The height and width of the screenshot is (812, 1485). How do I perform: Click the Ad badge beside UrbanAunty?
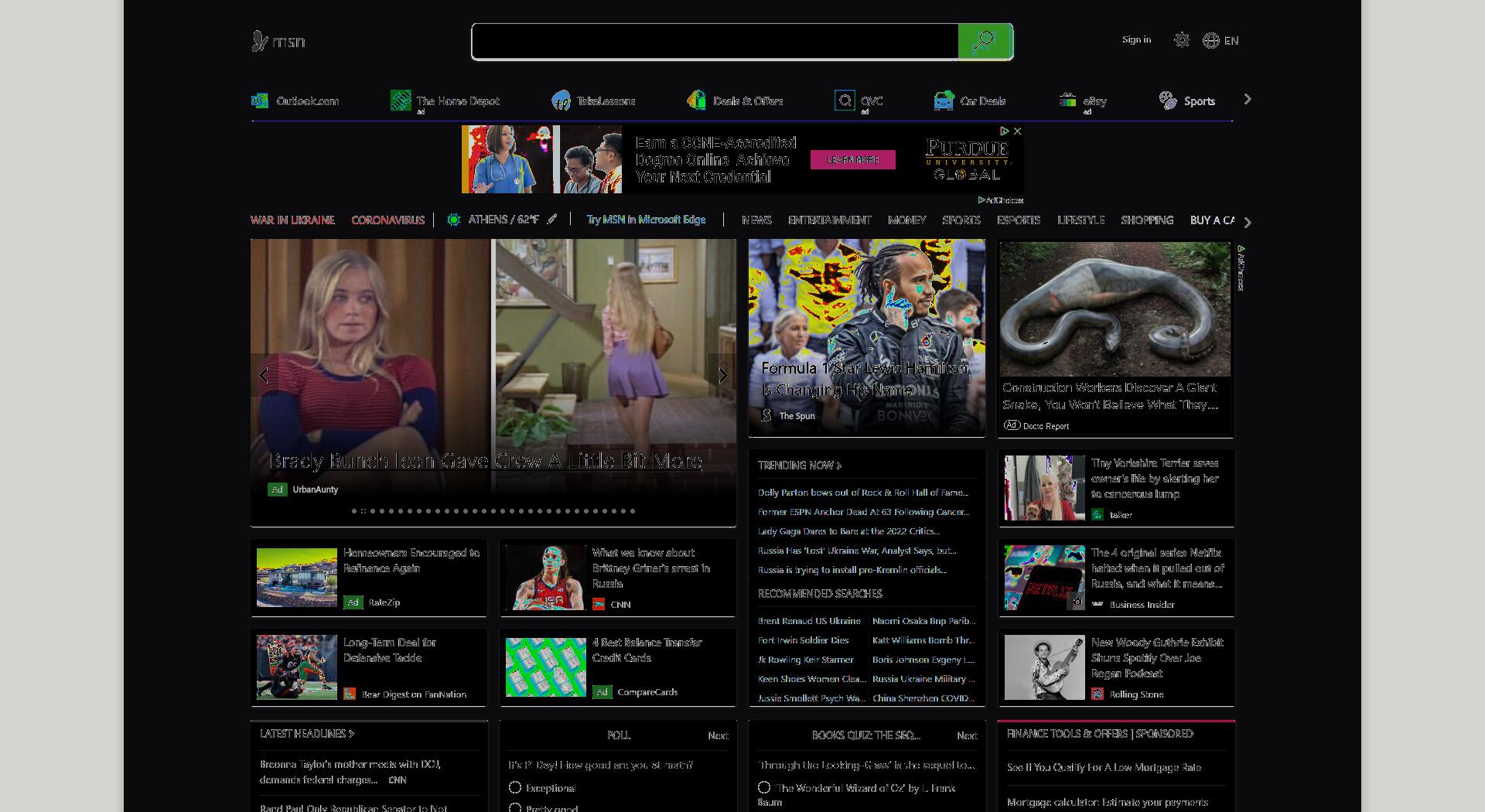coord(277,490)
